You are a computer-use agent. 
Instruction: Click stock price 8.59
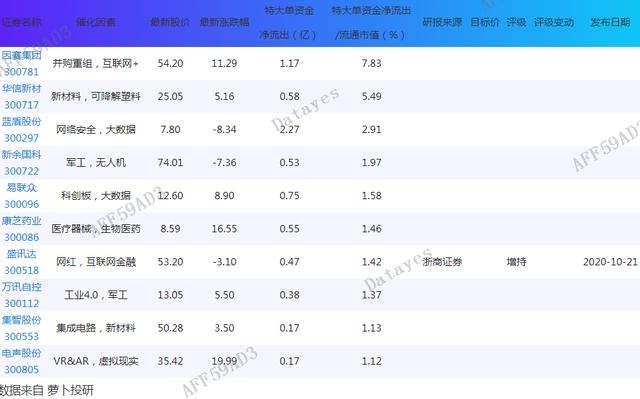point(170,228)
